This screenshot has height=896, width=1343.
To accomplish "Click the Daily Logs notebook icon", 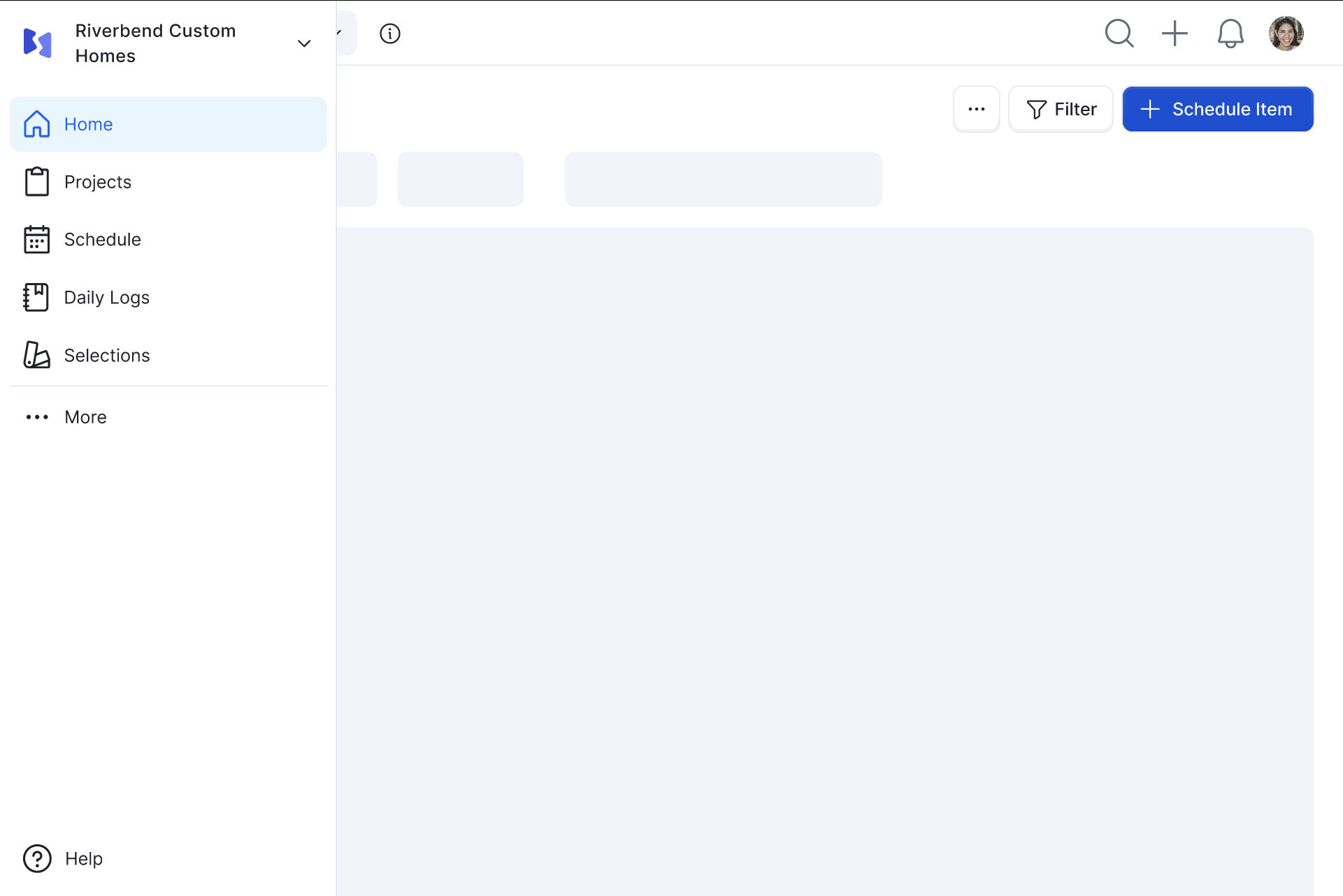I will (x=36, y=298).
